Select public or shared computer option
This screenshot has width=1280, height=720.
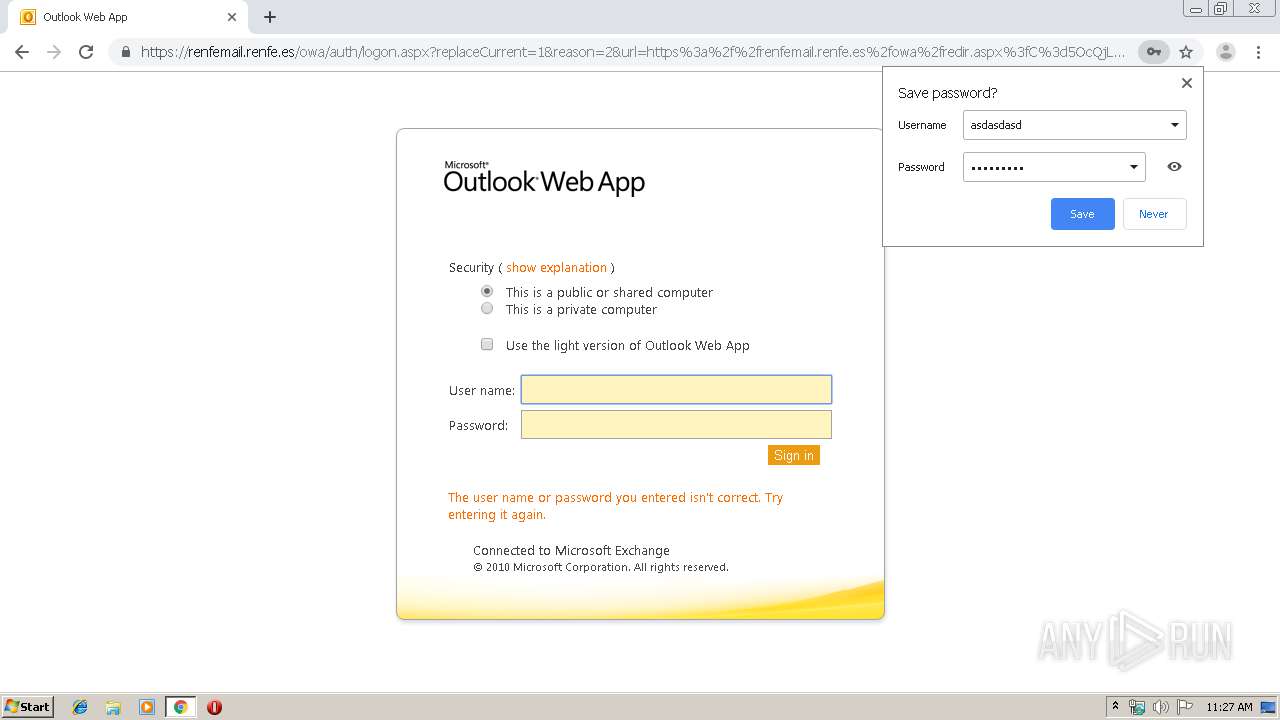coord(487,291)
